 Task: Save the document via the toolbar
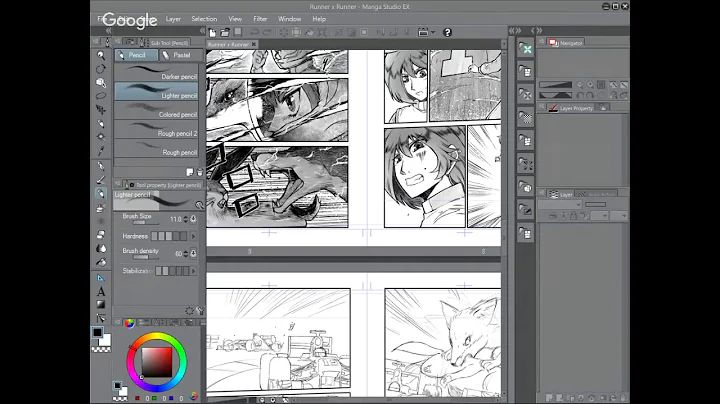tap(238, 32)
